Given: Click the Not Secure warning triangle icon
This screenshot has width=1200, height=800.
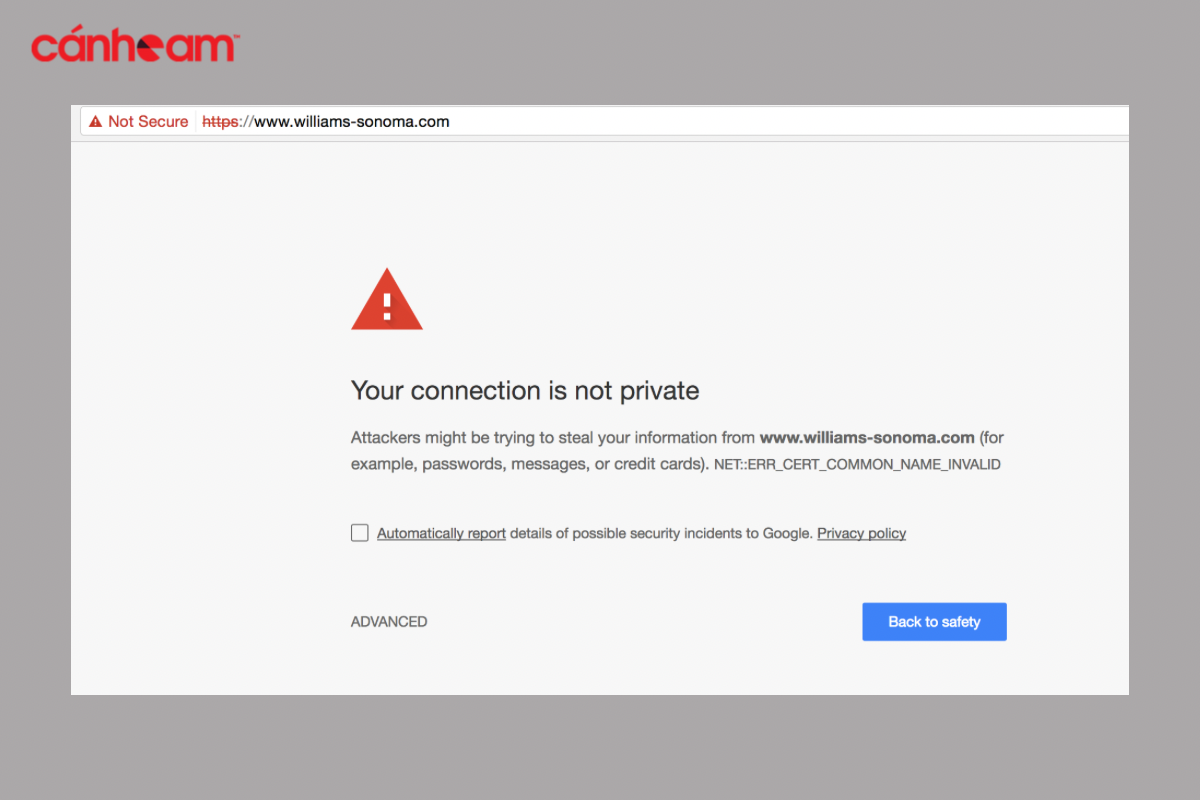Looking at the screenshot, I should click(95, 122).
